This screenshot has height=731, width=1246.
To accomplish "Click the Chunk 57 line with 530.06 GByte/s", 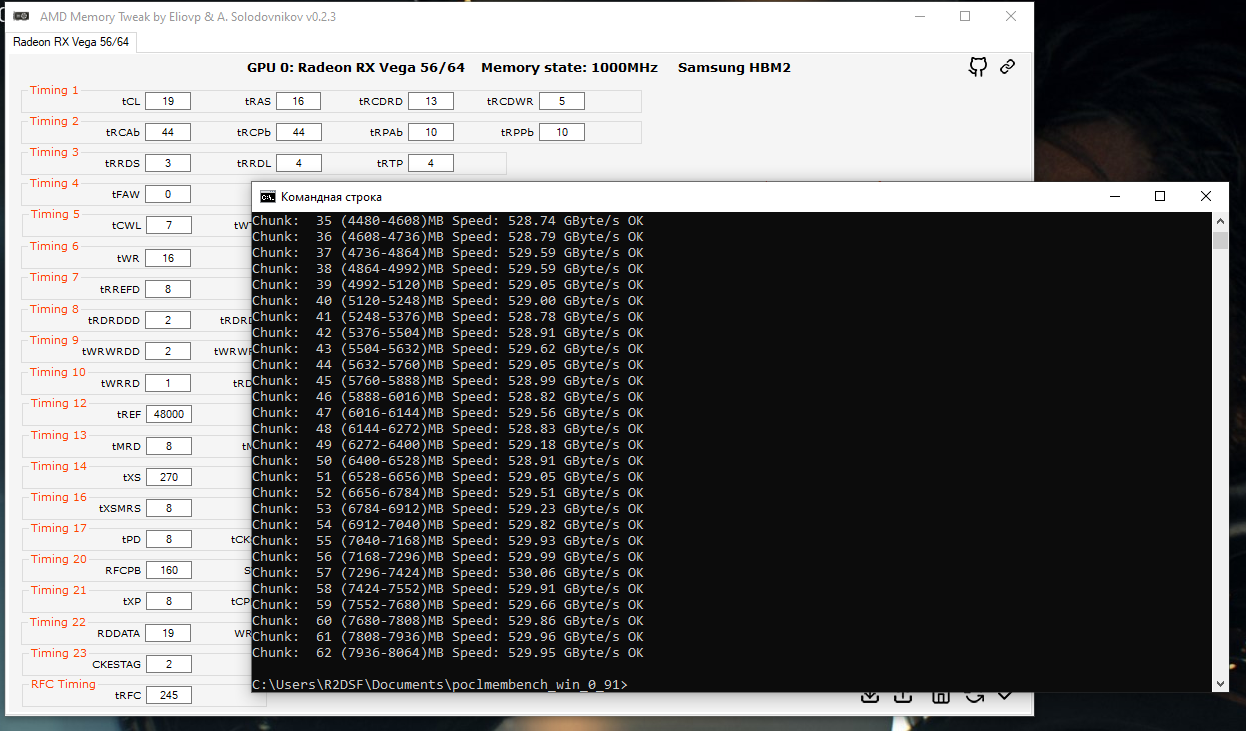I will tap(448, 573).
